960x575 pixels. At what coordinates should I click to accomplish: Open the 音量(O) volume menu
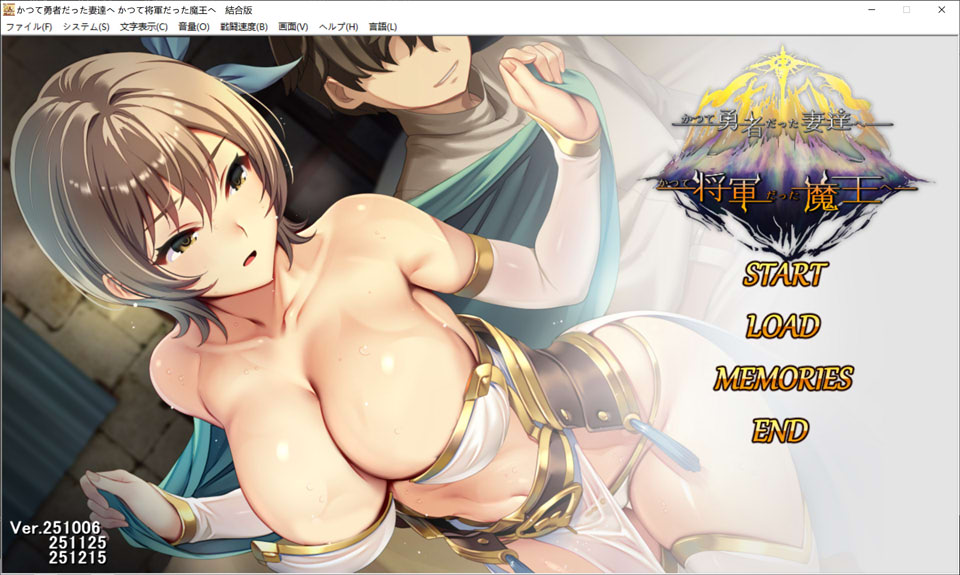coord(193,27)
